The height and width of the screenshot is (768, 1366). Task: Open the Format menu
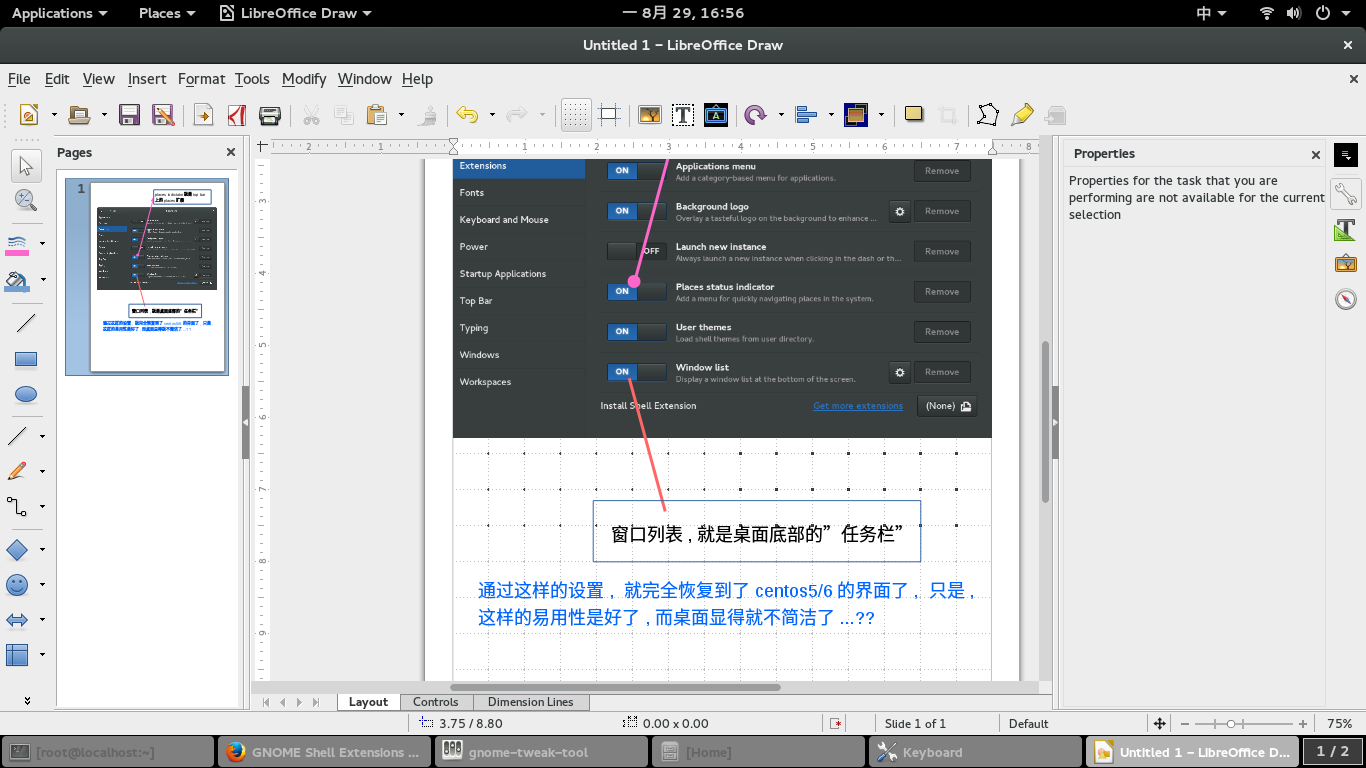coord(202,79)
